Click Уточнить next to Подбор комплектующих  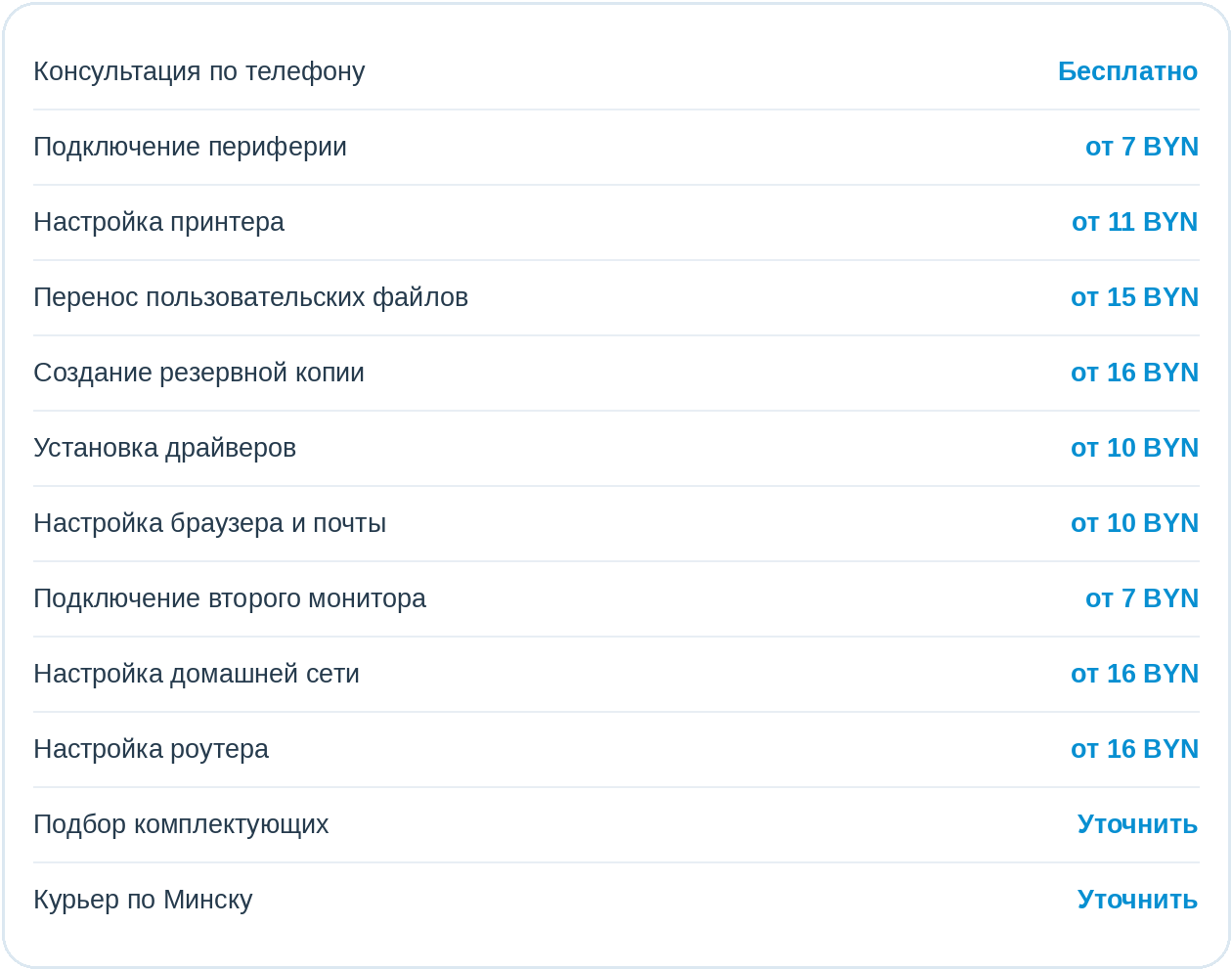pyautogui.click(x=1137, y=825)
